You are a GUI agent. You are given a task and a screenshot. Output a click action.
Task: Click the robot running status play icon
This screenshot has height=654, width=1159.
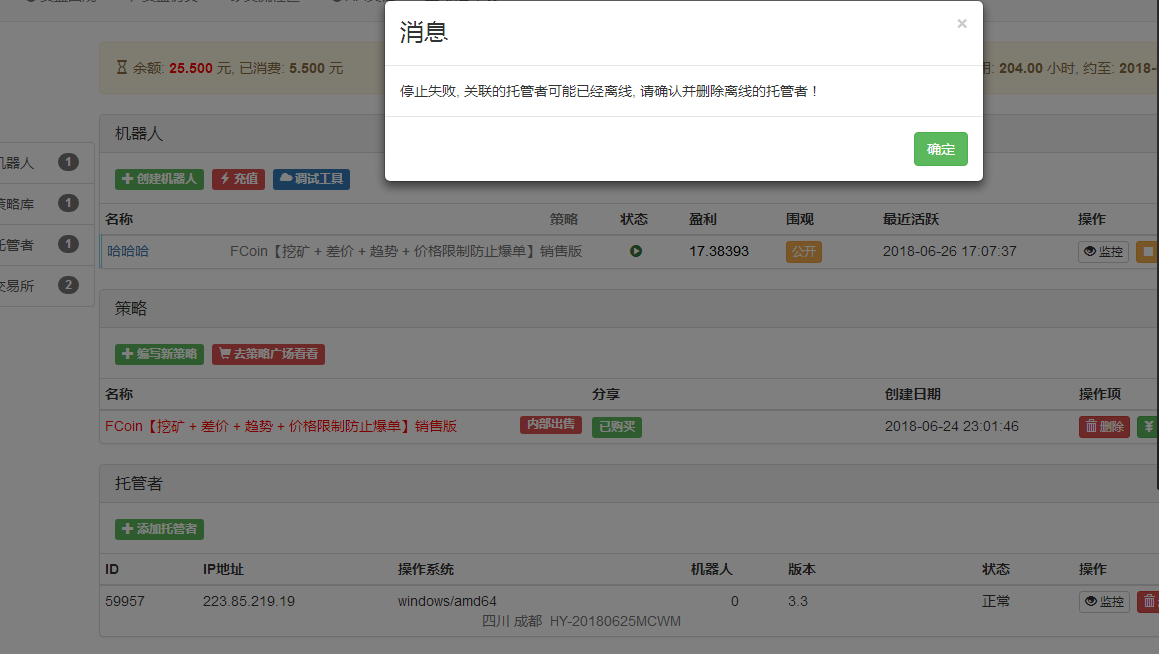point(636,251)
